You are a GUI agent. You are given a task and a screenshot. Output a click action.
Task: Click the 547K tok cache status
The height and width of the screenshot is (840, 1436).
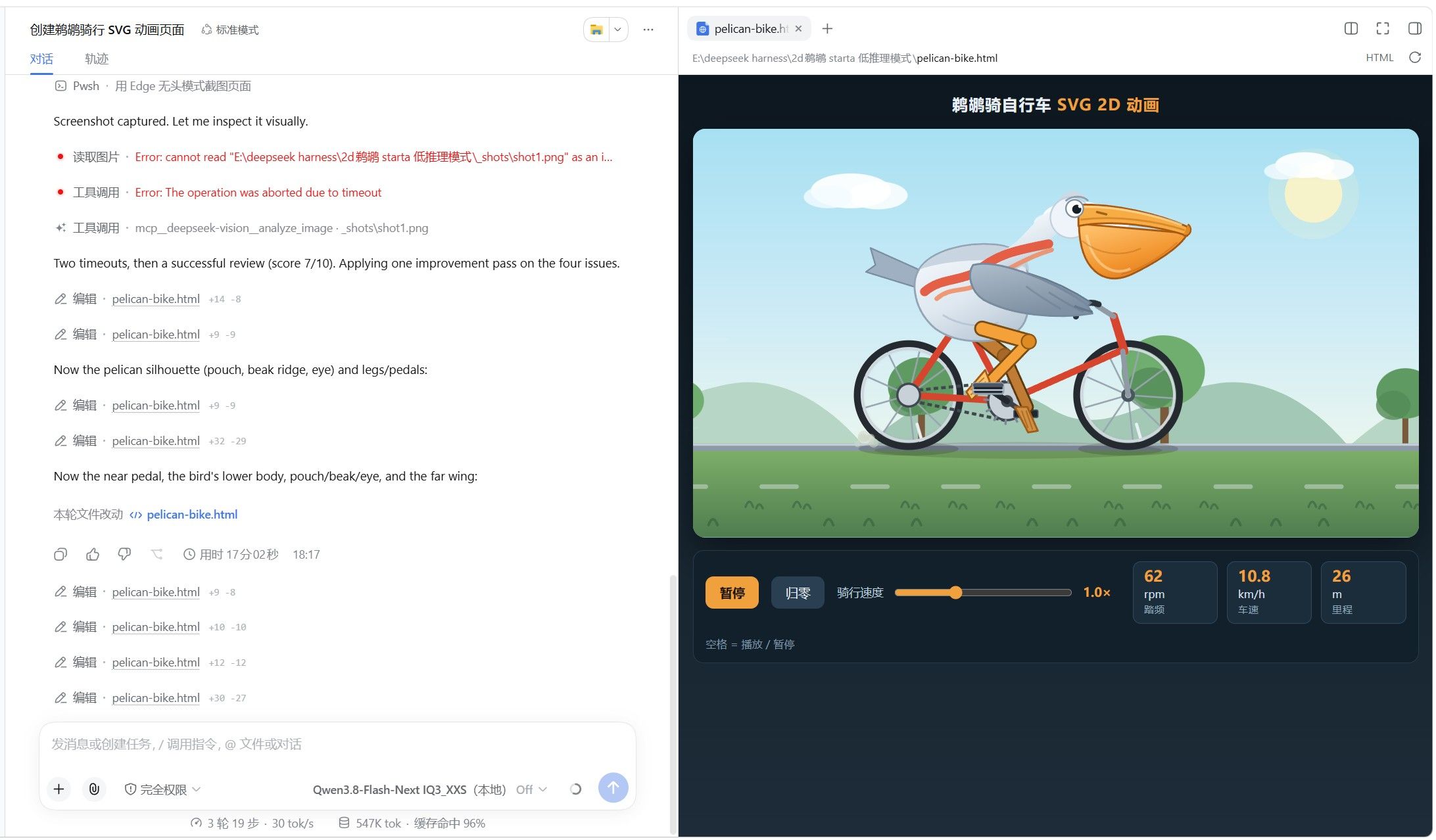[412, 823]
